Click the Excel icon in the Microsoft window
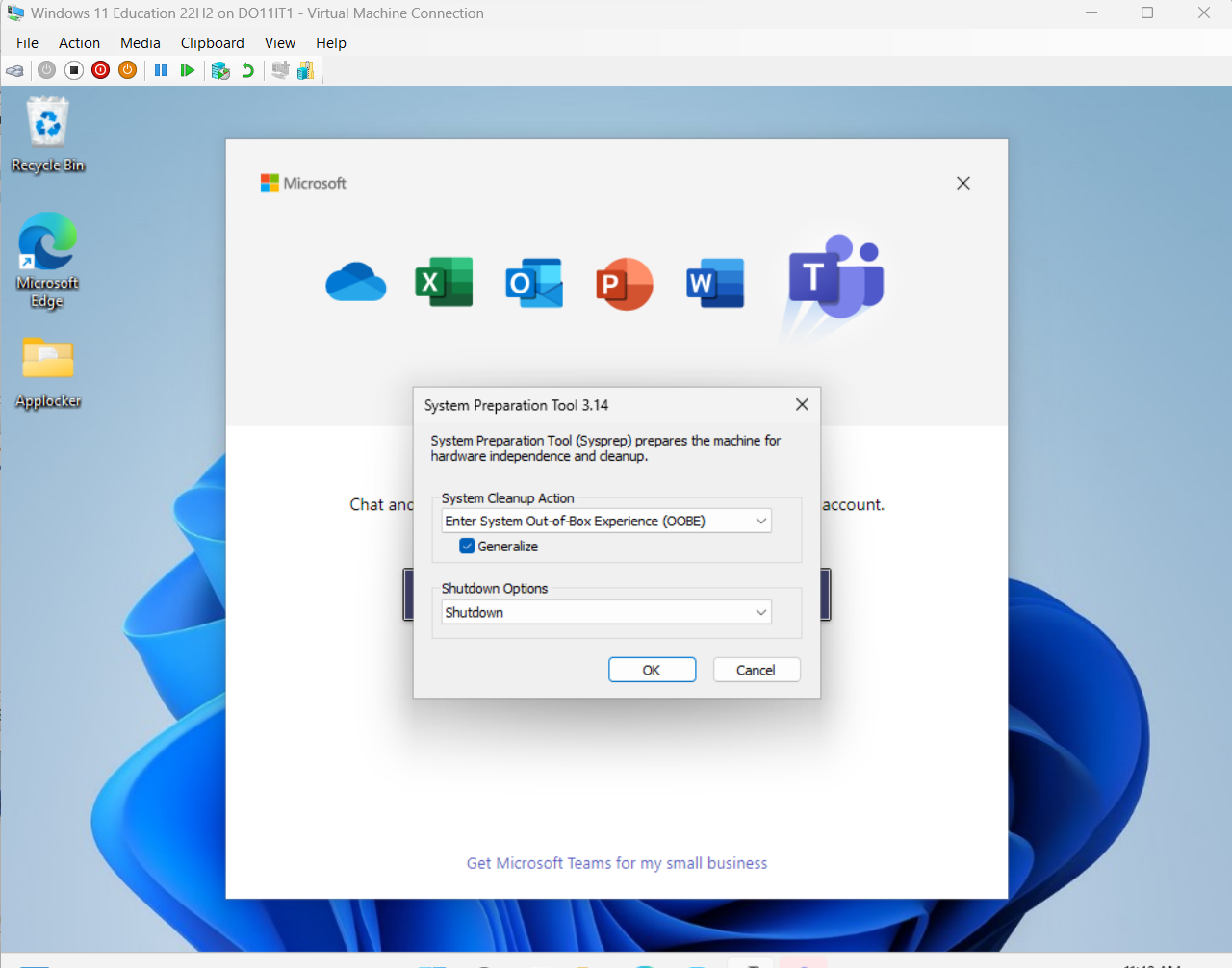This screenshot has height=968, width=1232. point(444,283)
